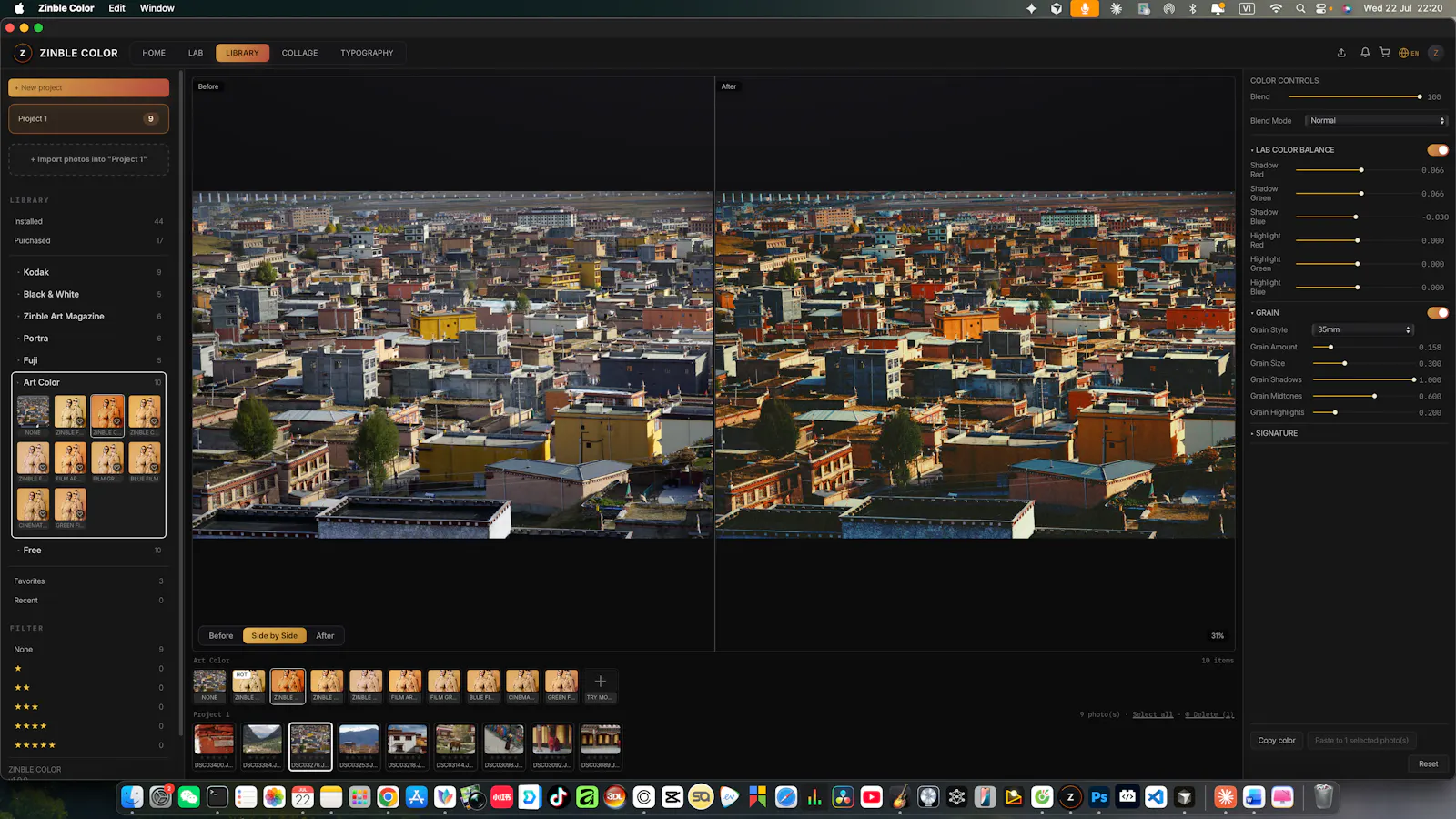
Task: Show After view only
Action: 325,636
